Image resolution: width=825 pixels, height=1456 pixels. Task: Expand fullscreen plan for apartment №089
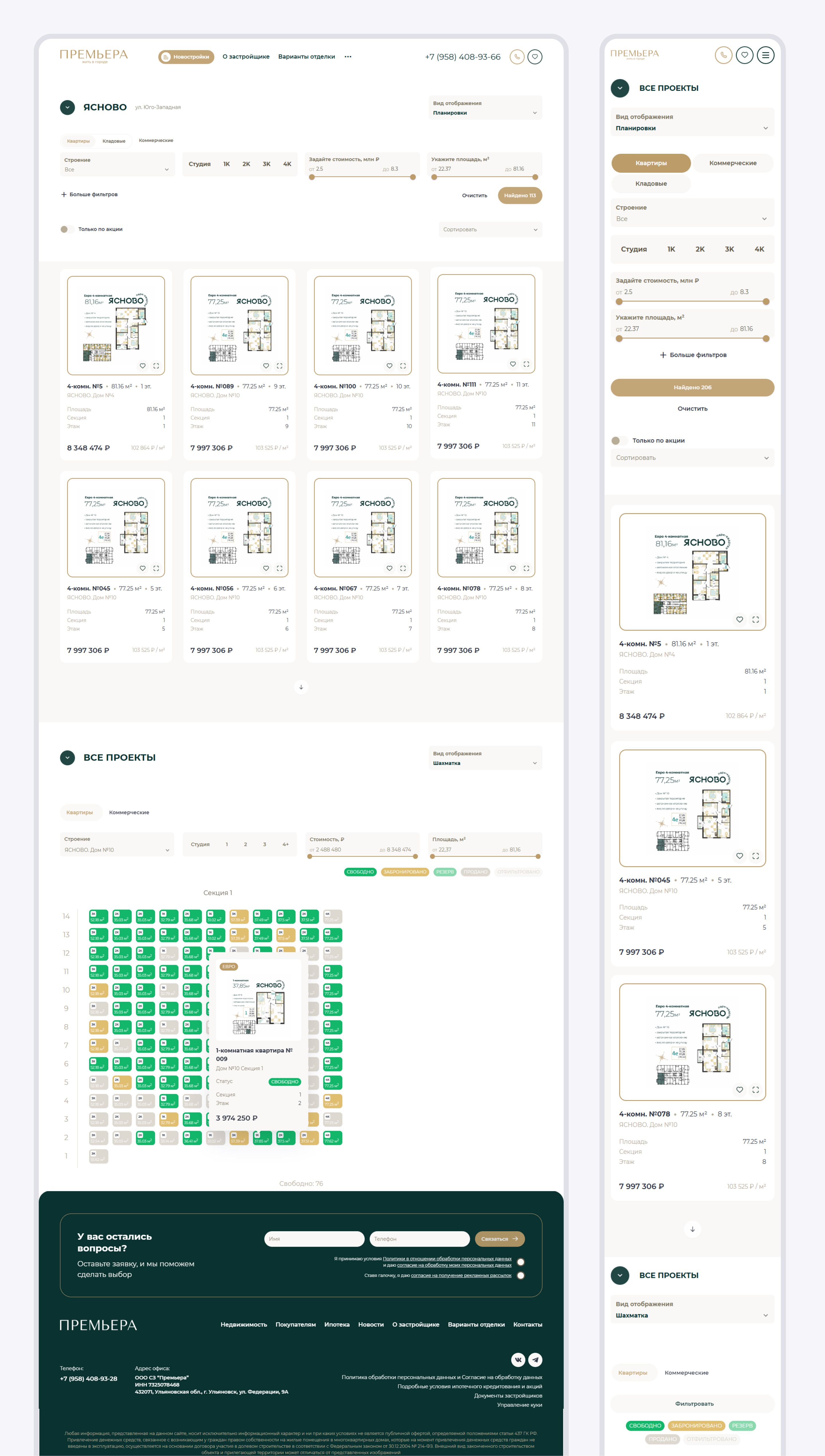pos(279,366)
